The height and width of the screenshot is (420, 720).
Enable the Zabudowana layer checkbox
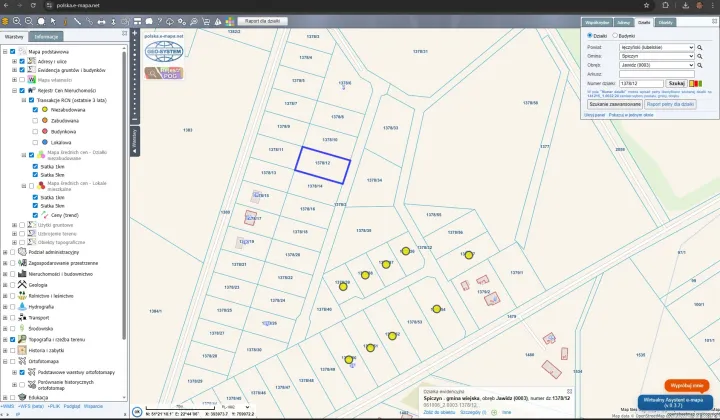35,119
